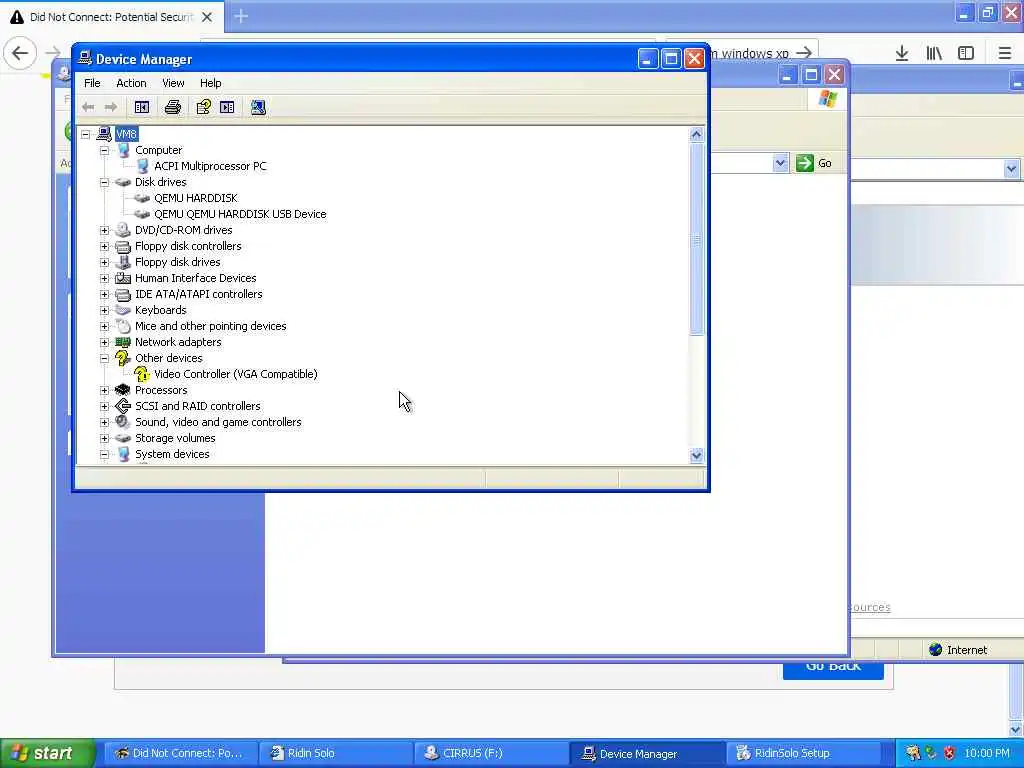The height and width of the screenshot is (768, 1024).
Task: Open the Firefox hamburger menu
Action: (x=1005, y=53)
